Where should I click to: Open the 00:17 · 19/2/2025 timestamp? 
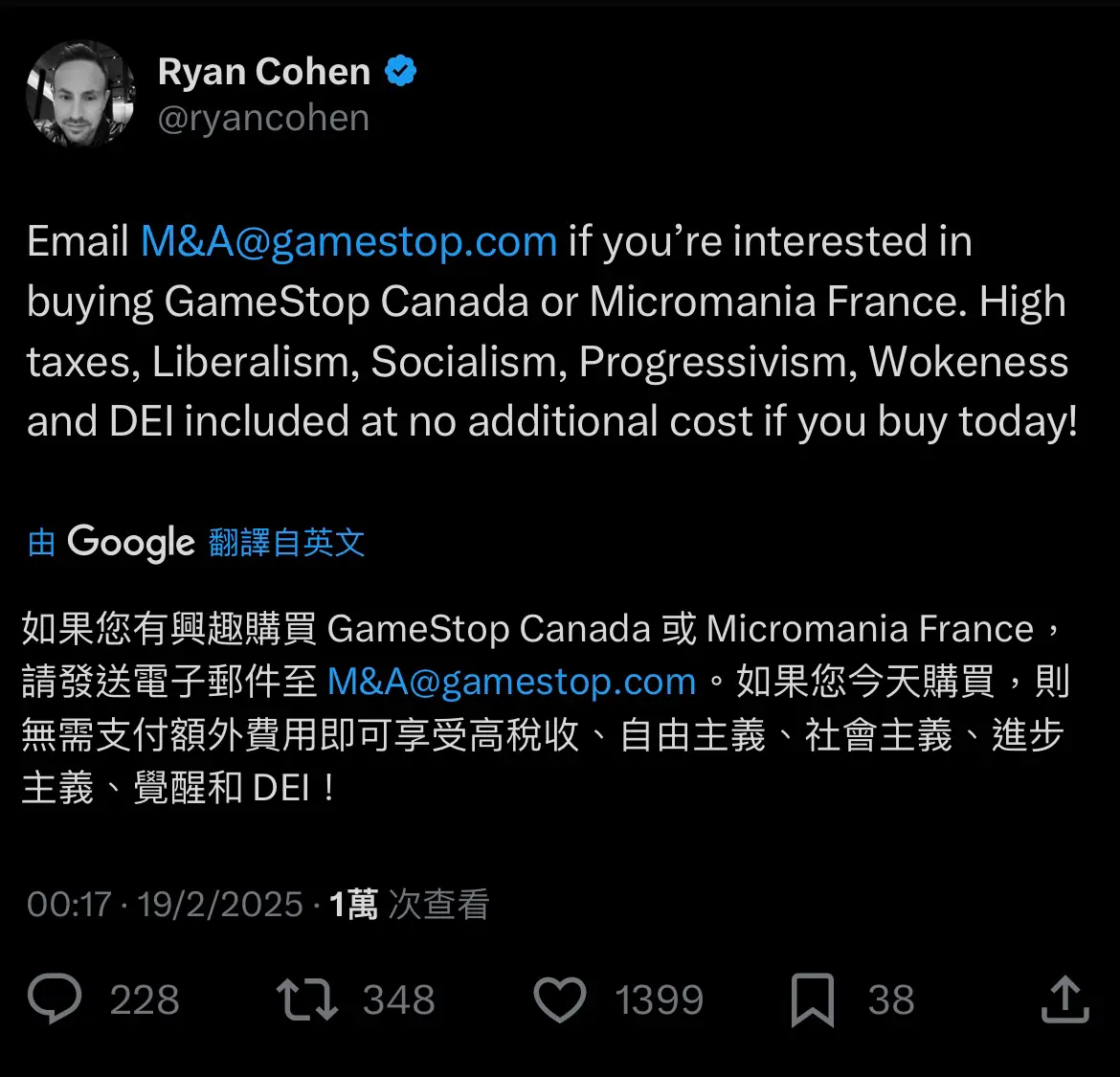click(165, 904)
